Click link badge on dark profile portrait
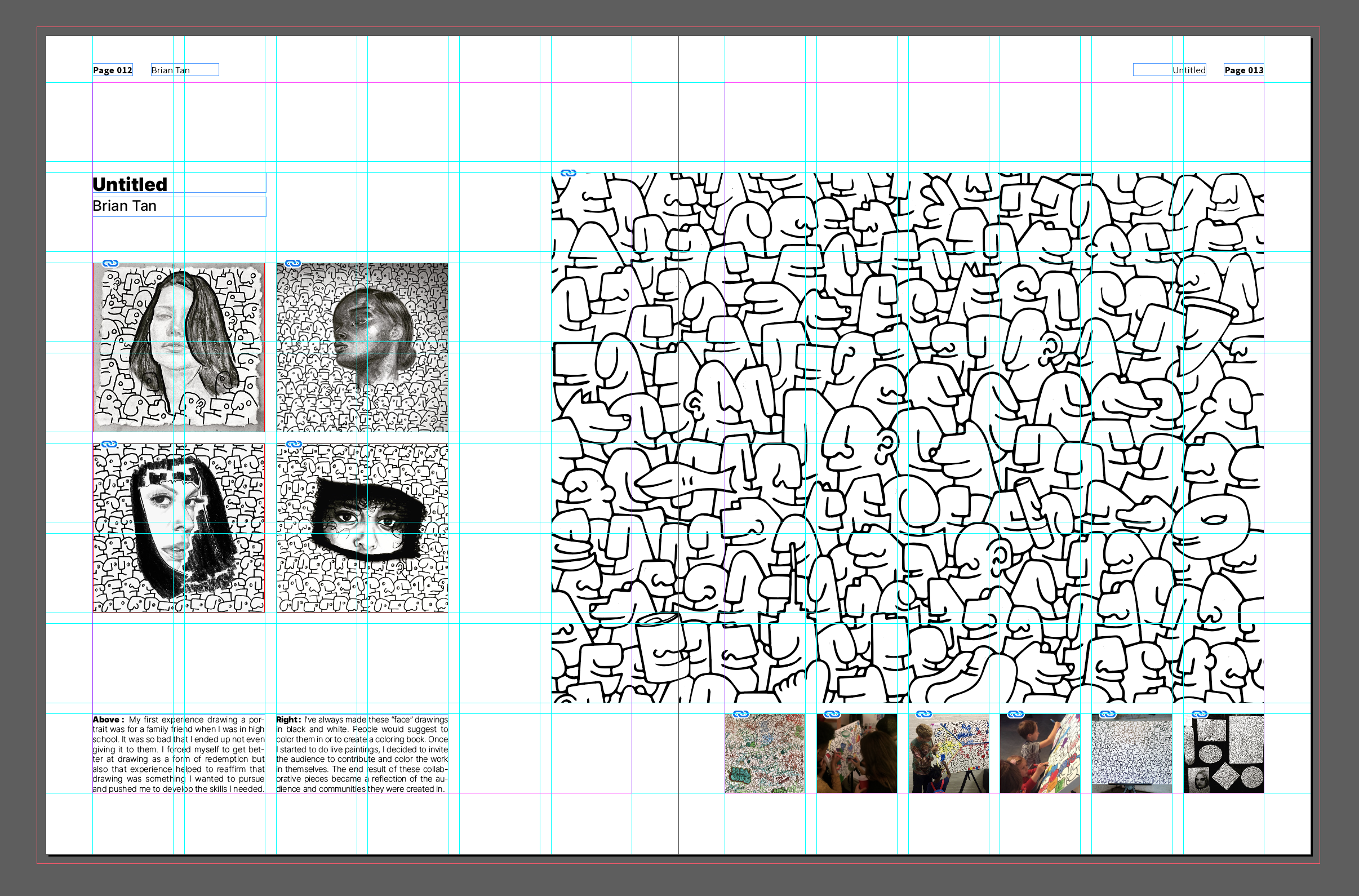1359x896 pixels. (293, 263)
